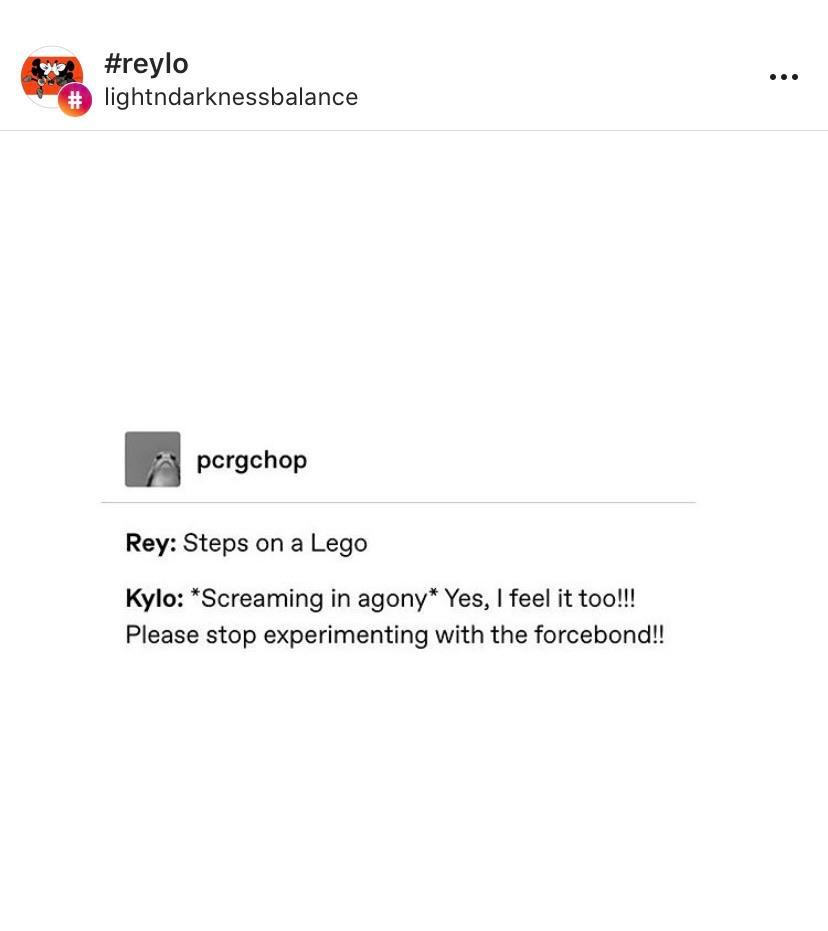Click the word "Please" starting the last line
828x931 pixels.
[x=162, y=635]
